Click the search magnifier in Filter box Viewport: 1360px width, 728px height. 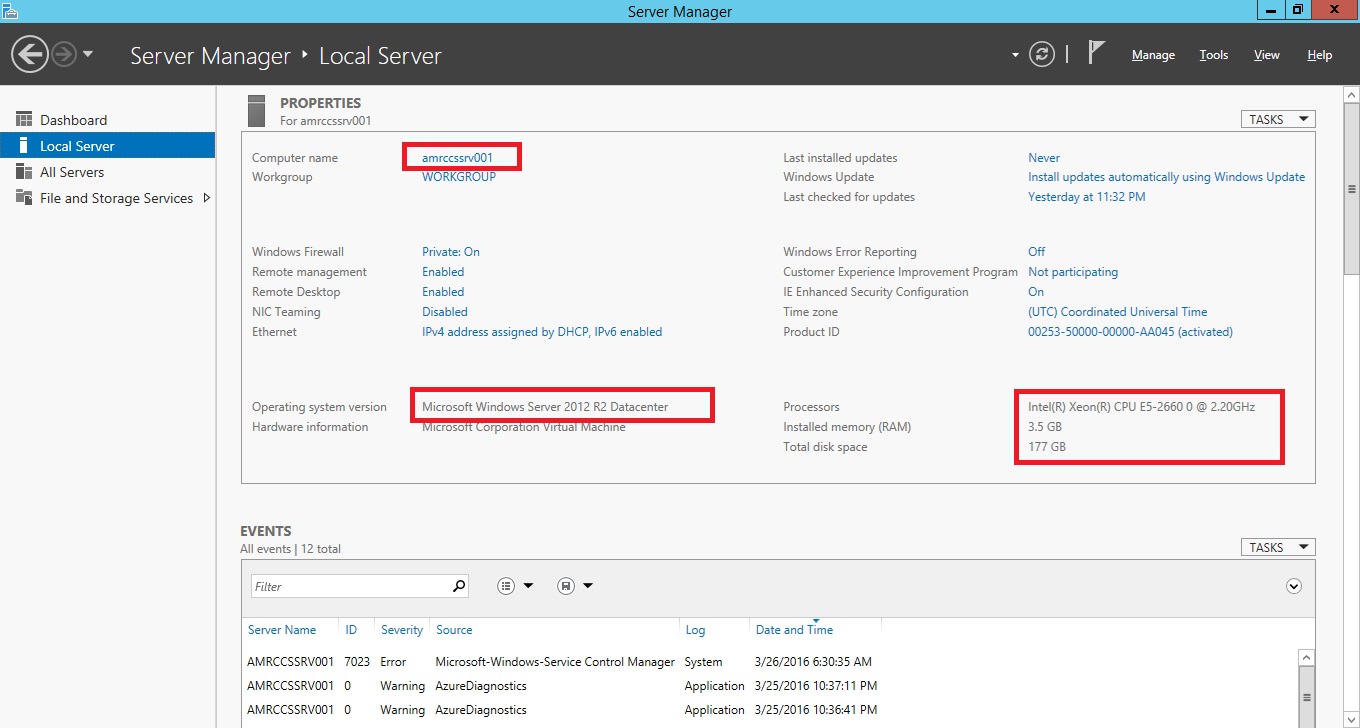click(459, 586)
